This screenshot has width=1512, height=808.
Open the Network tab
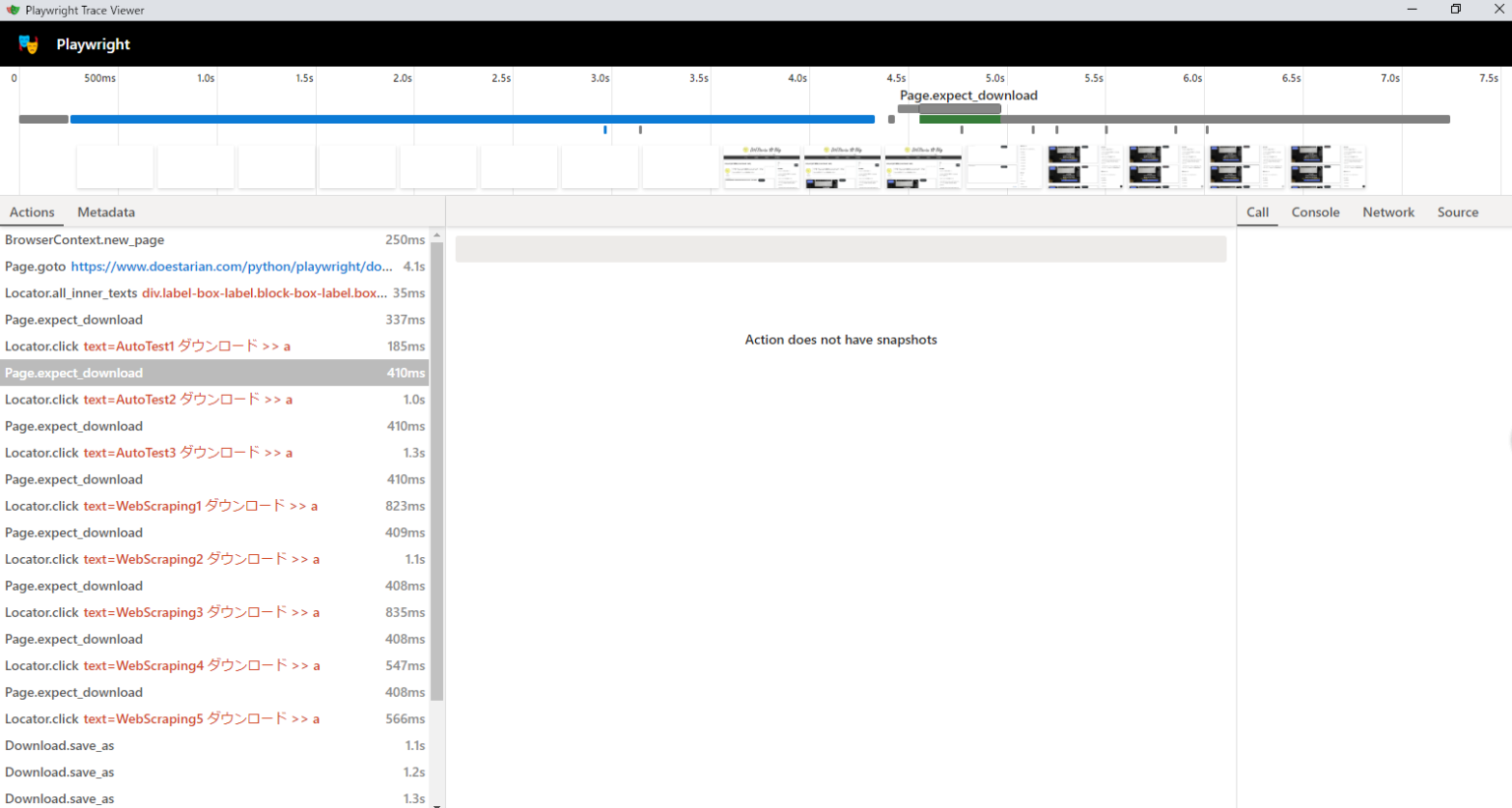click(x=1388, y=212)
